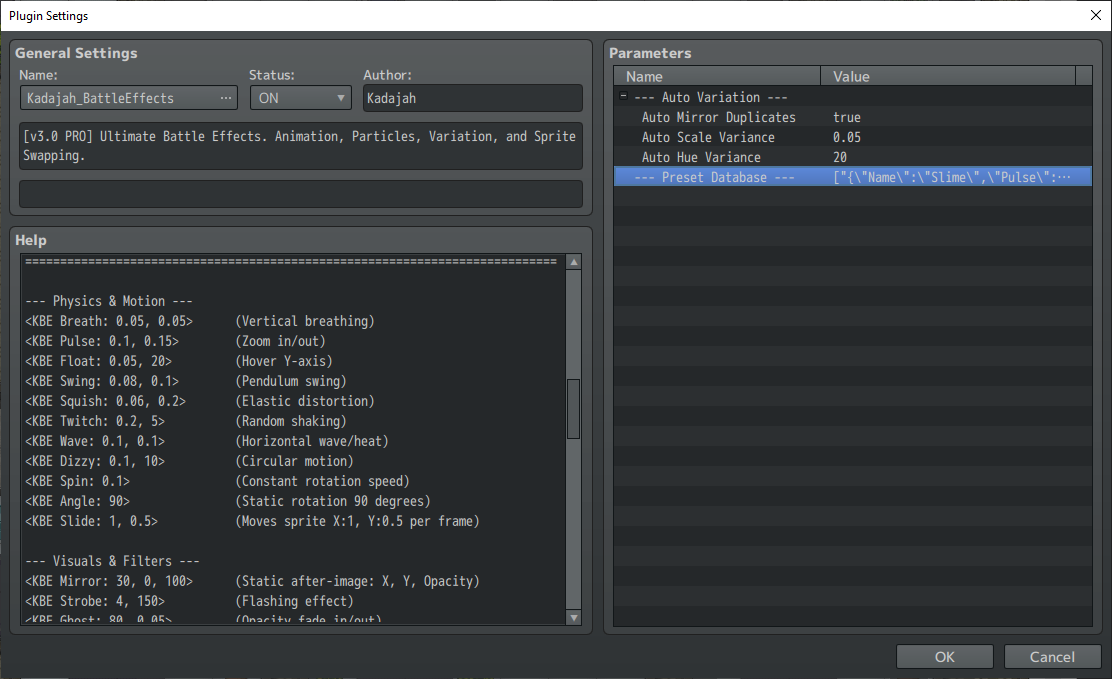1112x679 pixels.
Task: Click the Help vertical scrollbar thumb
Action: click(x=574, y=409)
